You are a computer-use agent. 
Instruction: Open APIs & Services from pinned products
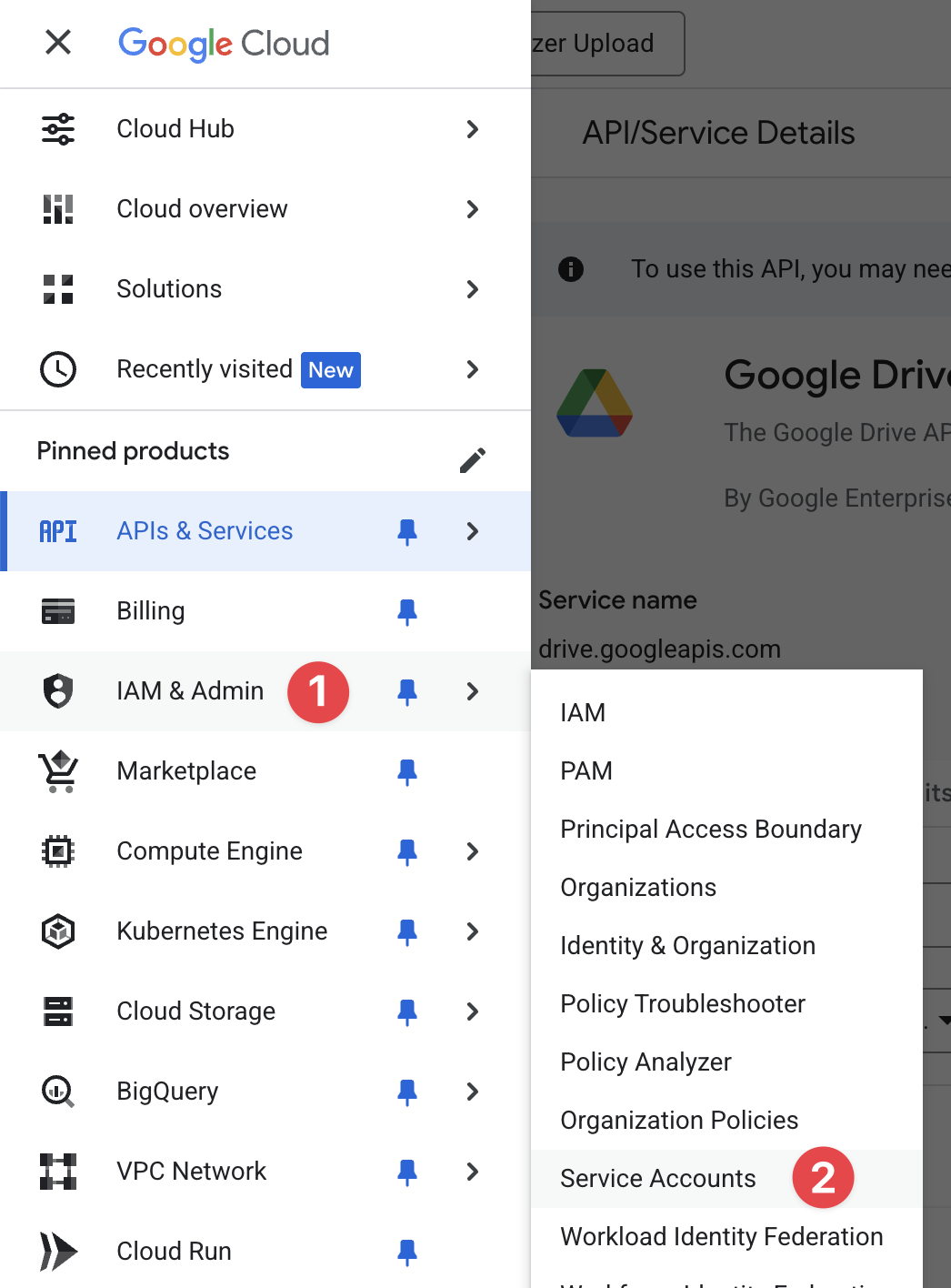pyautogui.click(x=205, y=531)
